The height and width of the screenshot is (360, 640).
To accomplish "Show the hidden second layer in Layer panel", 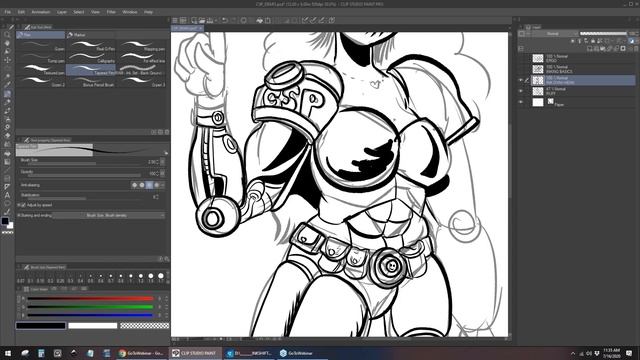I will click(520, 69).
